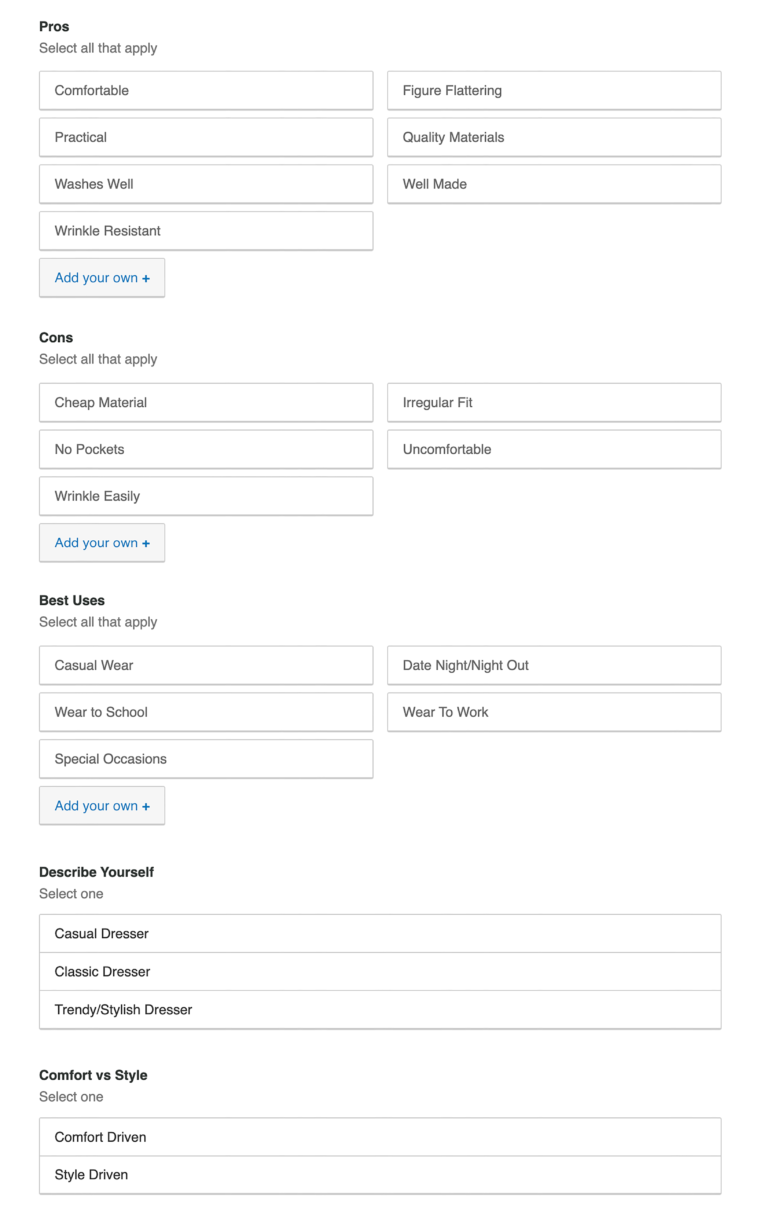Select Wrinkle Resistant option
The image size is (768, 1212).
pyautogui.click(x=205, y=231)
